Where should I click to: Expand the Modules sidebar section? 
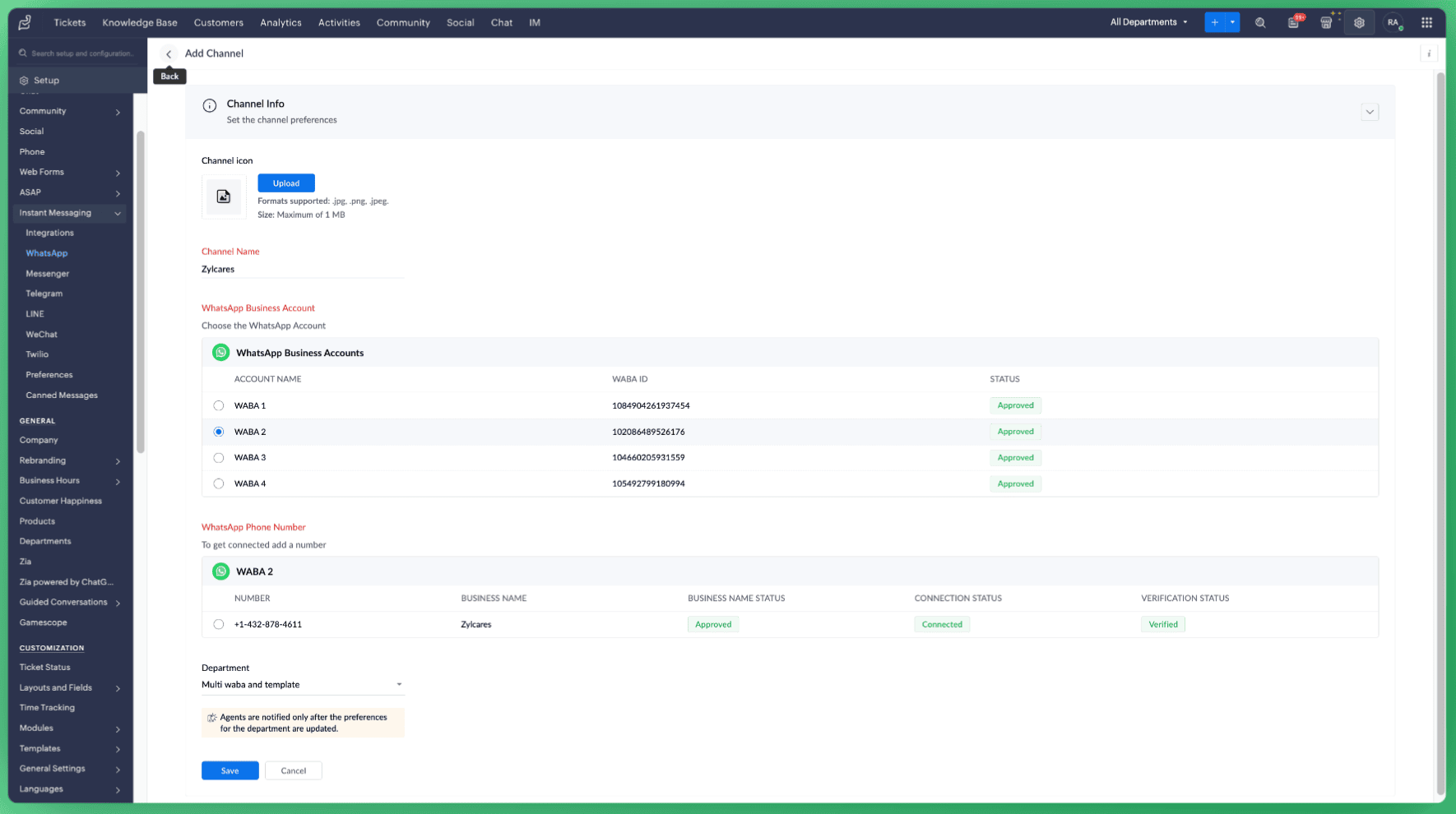point(118,729)
